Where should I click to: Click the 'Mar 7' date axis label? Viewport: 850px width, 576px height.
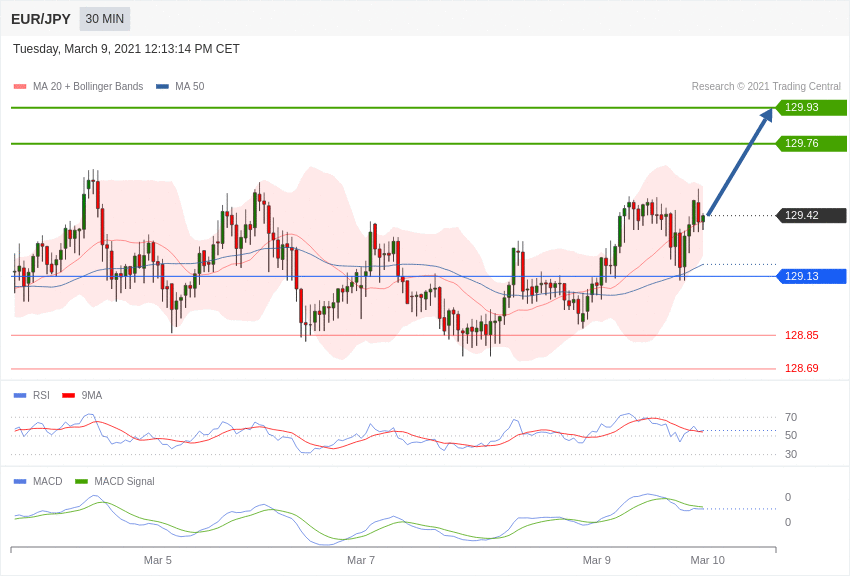[x=361, y=560]
